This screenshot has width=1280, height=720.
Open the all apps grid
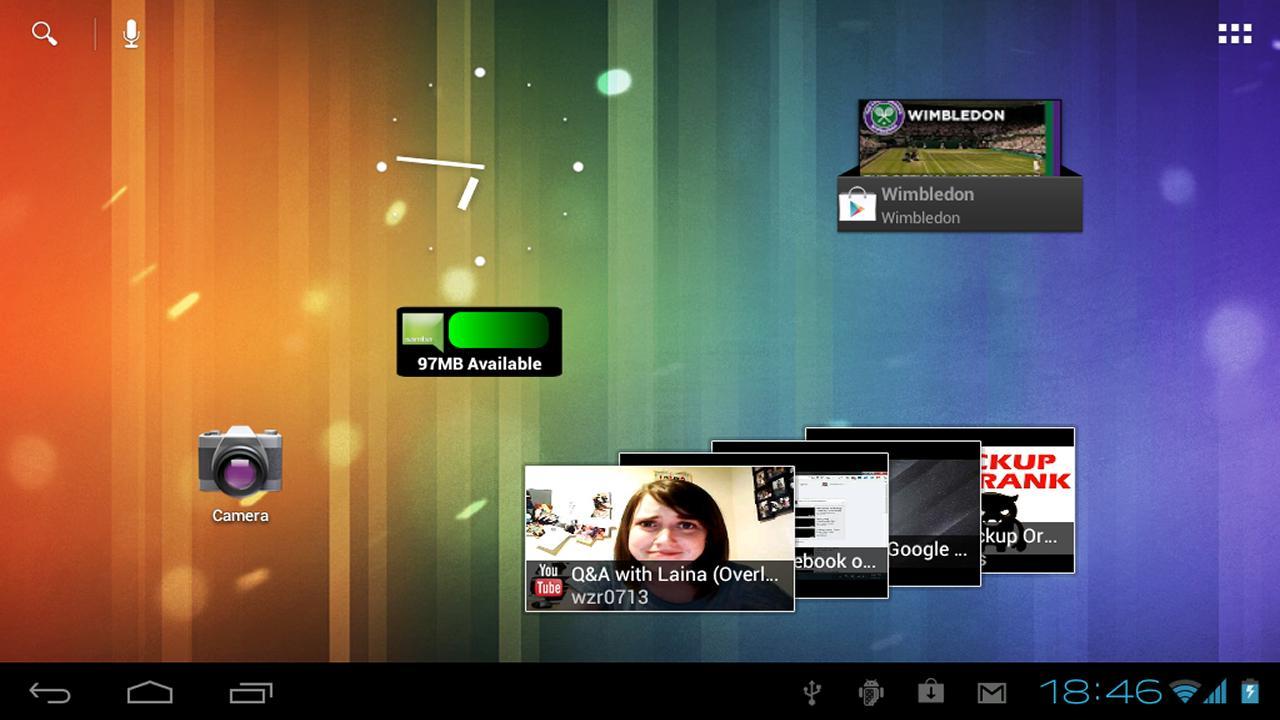1235,34
